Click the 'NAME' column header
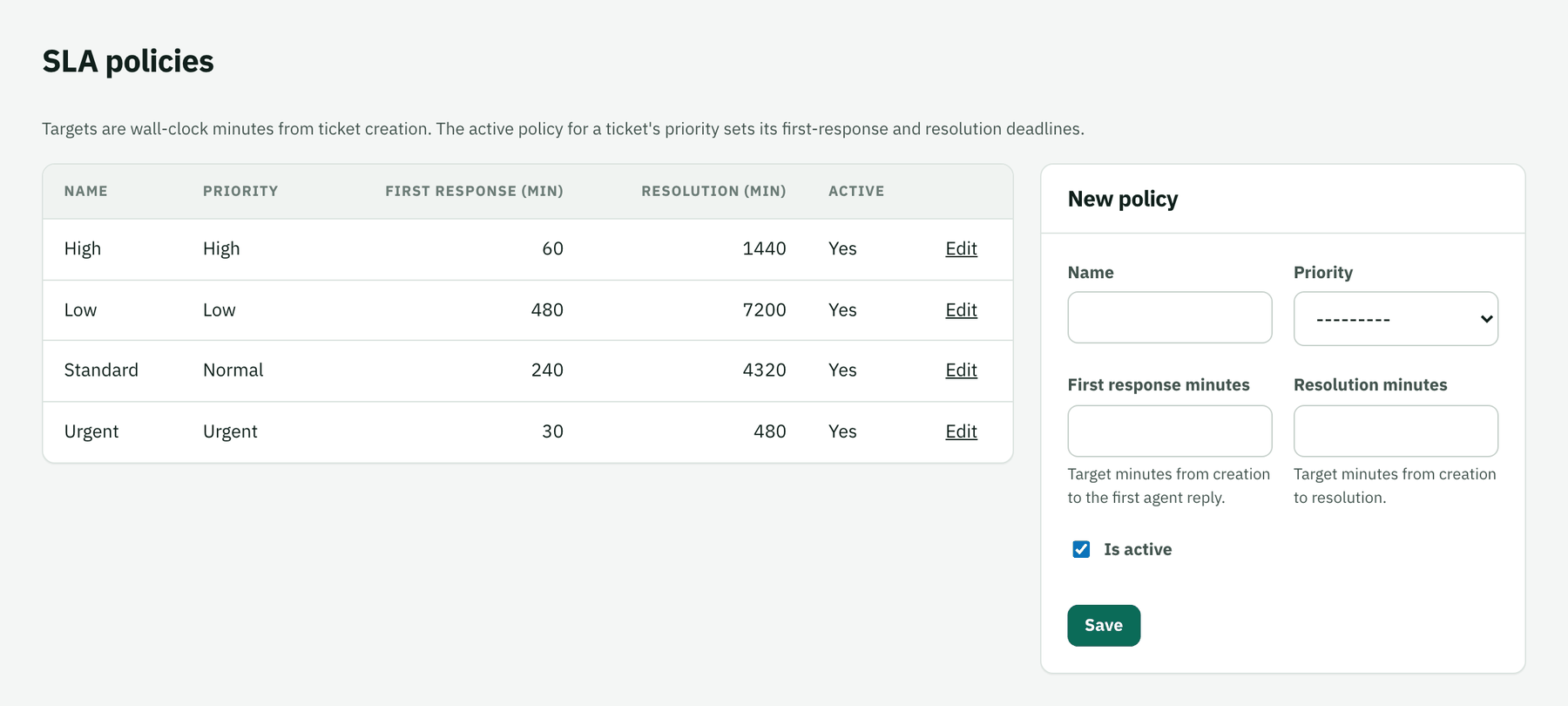 (85, 191)
